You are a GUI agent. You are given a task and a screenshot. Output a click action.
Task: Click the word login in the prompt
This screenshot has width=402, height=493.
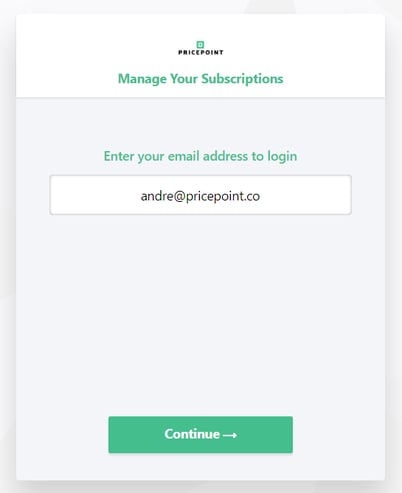282,156
